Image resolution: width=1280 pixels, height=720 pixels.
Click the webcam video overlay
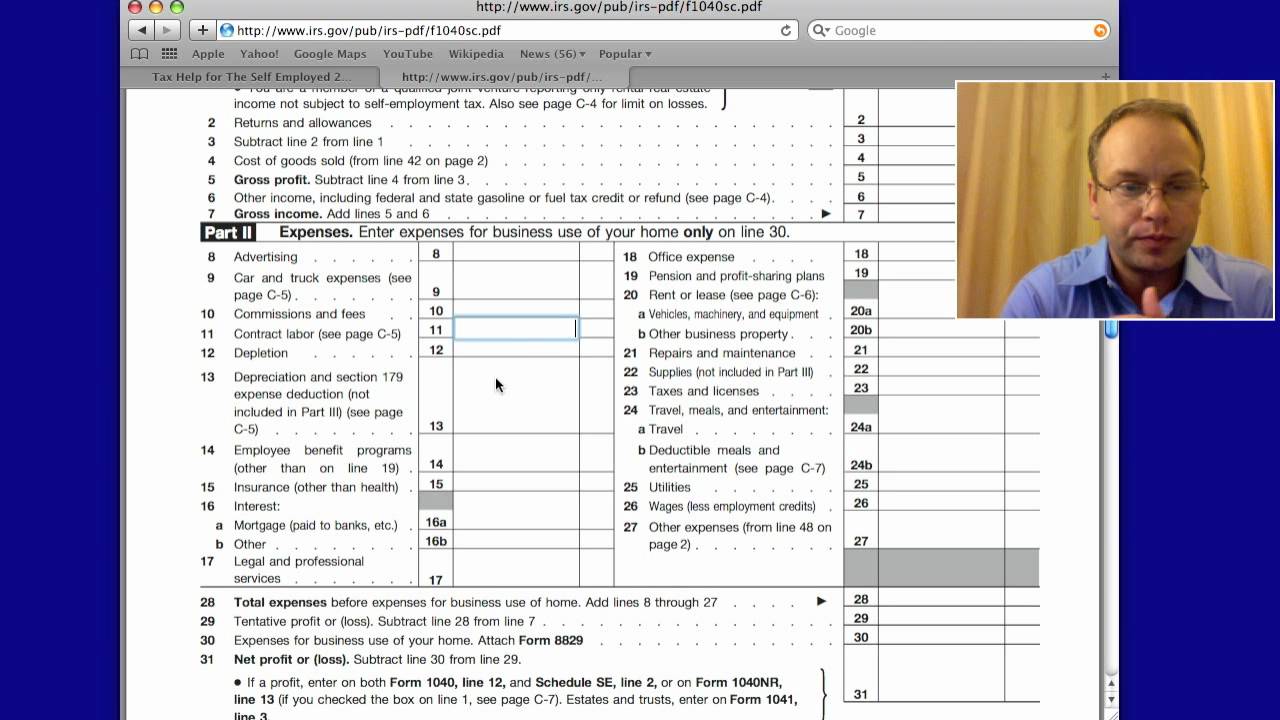(1115, 200)
